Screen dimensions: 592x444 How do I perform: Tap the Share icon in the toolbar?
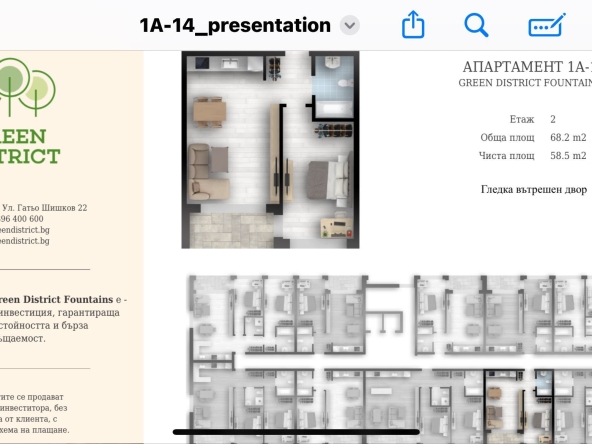413,25
